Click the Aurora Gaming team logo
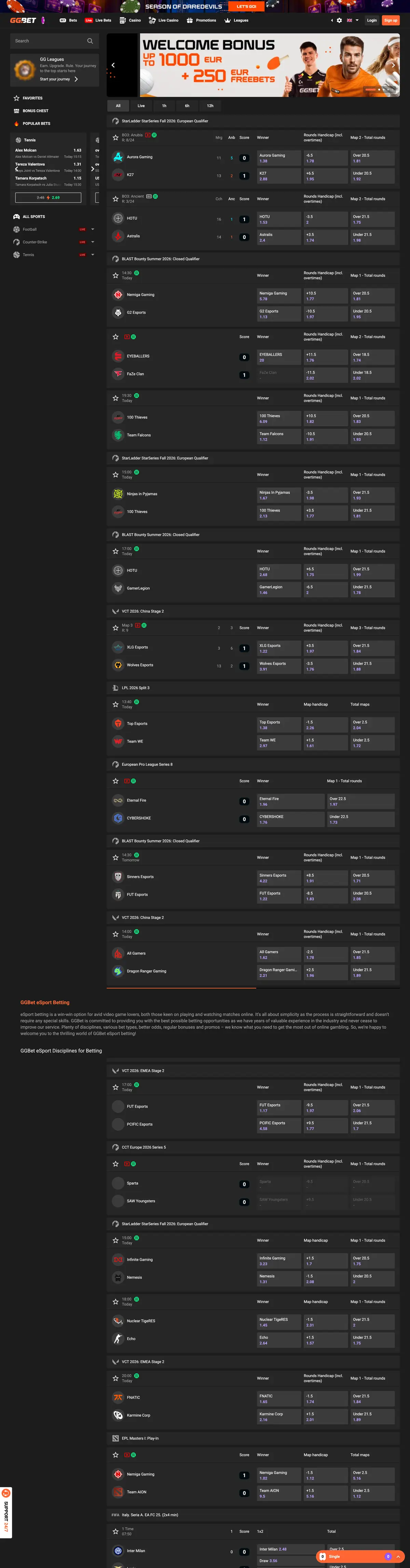 (x=118, y=157)
